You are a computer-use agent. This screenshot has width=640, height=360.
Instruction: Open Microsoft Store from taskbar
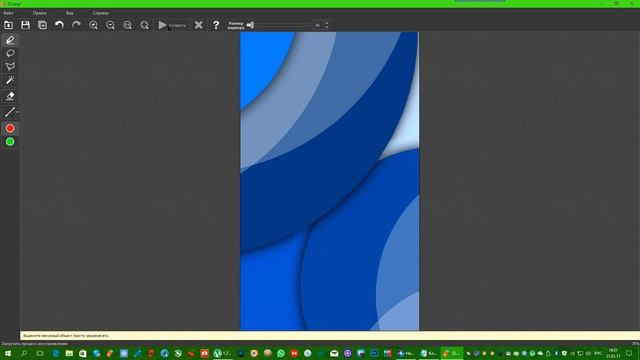pyautogui.click(x=83, y=353)
